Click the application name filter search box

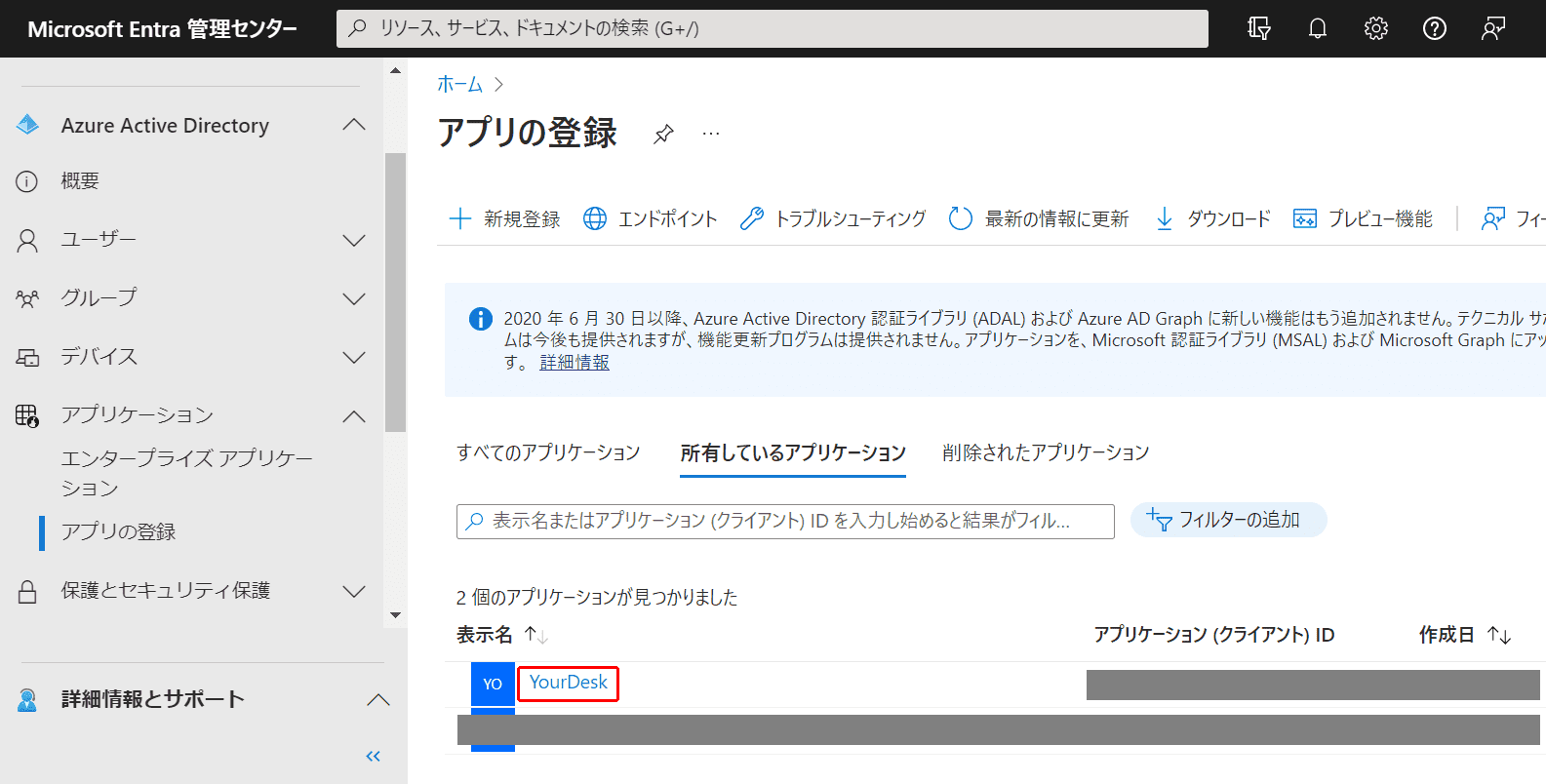[785, 521]
